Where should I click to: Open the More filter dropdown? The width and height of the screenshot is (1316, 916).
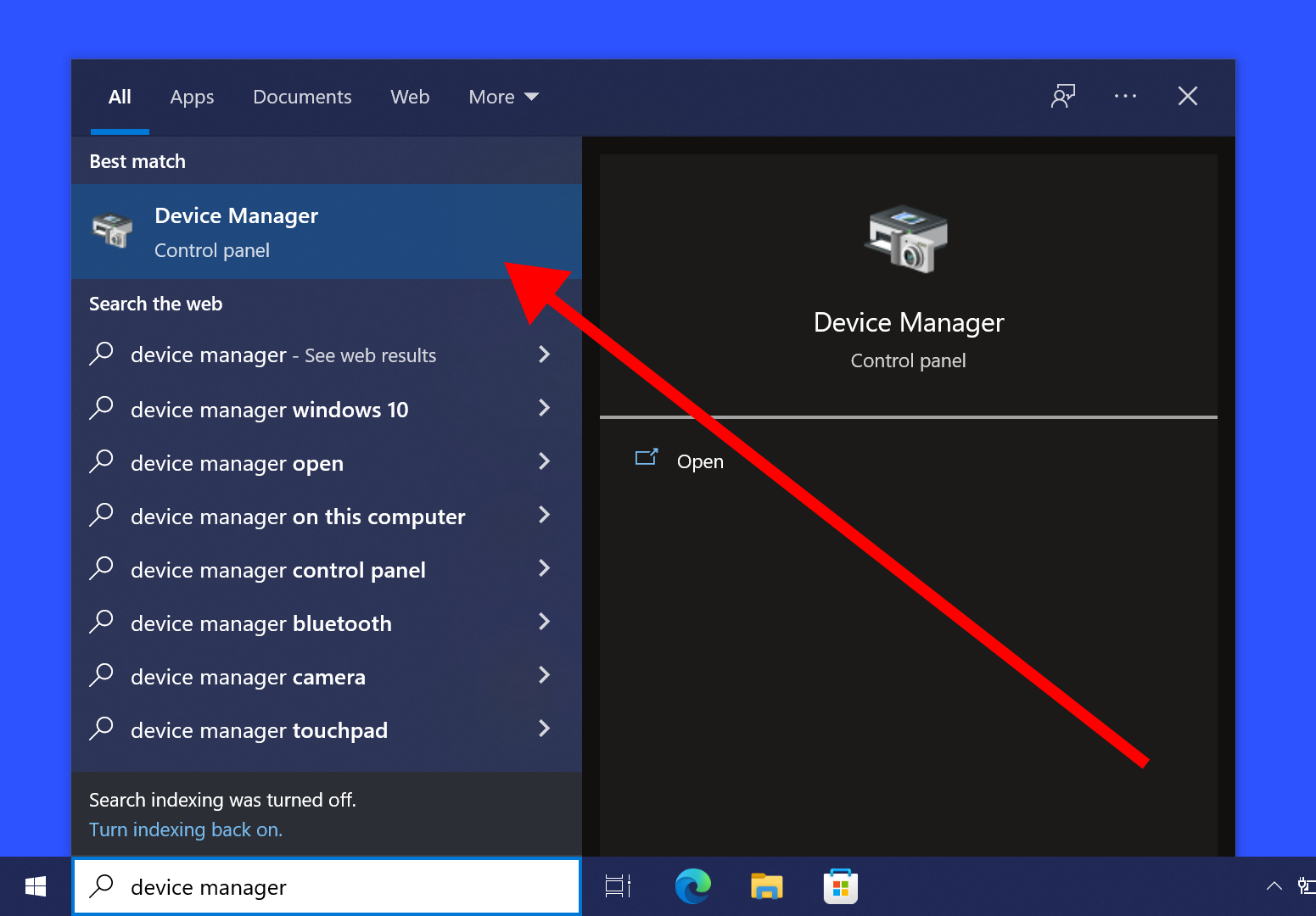[x=503, y=97]
